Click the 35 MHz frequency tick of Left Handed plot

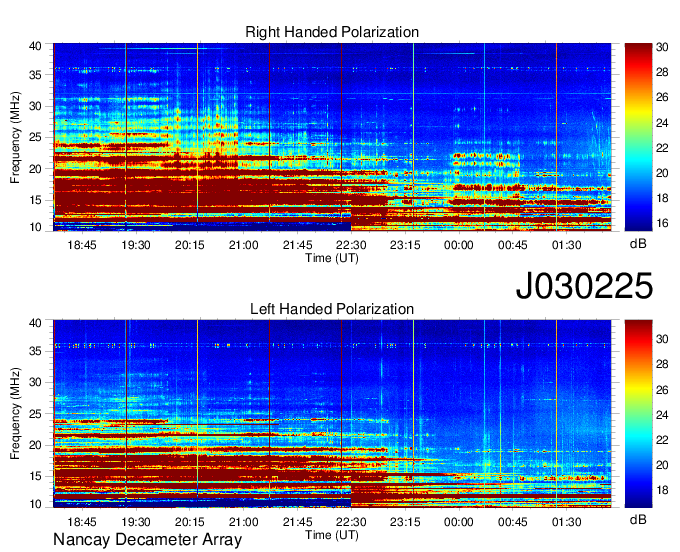coord(35,351)
